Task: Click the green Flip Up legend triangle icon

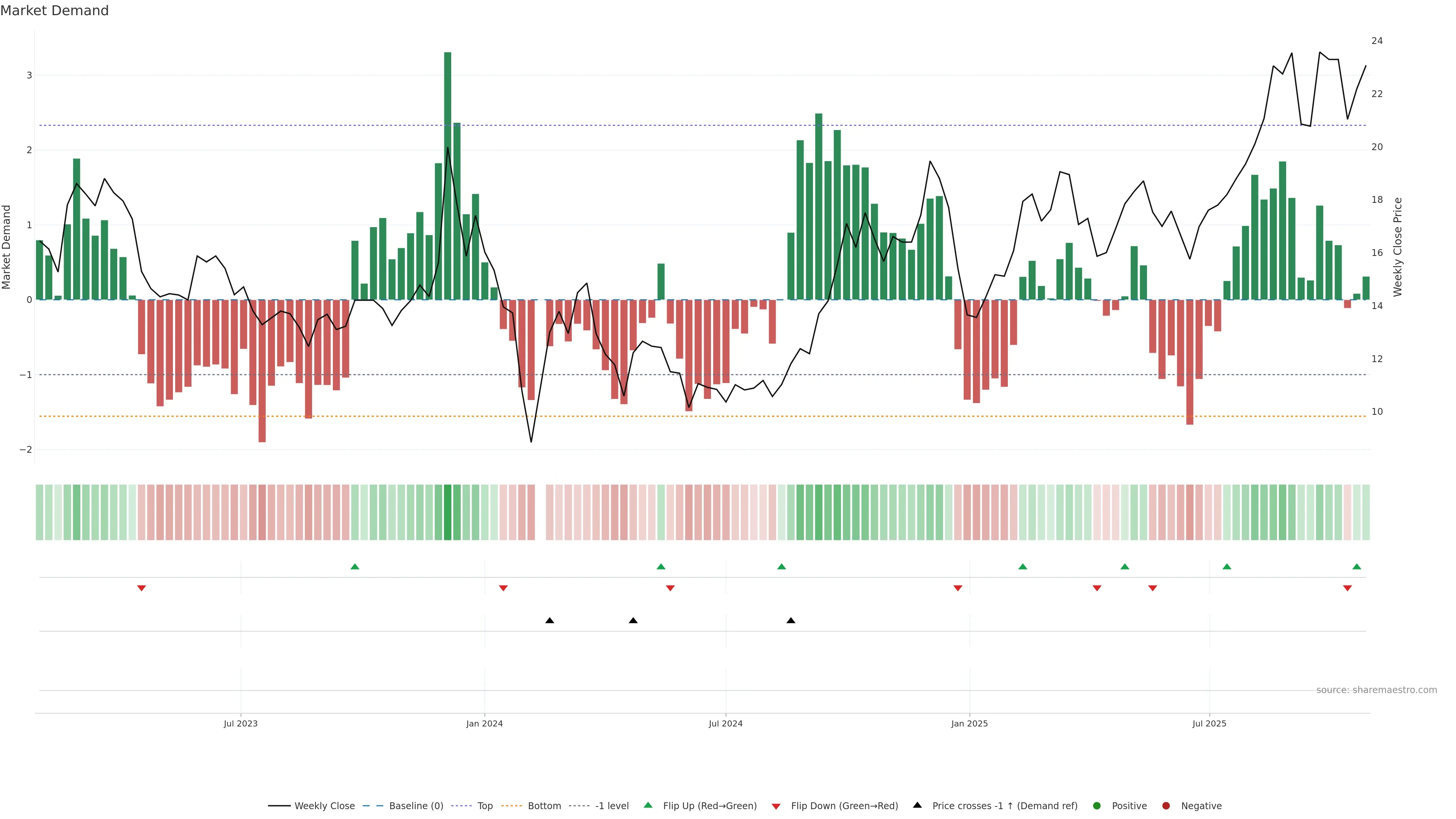Action: pyautogui.click(x=648, y=805)
